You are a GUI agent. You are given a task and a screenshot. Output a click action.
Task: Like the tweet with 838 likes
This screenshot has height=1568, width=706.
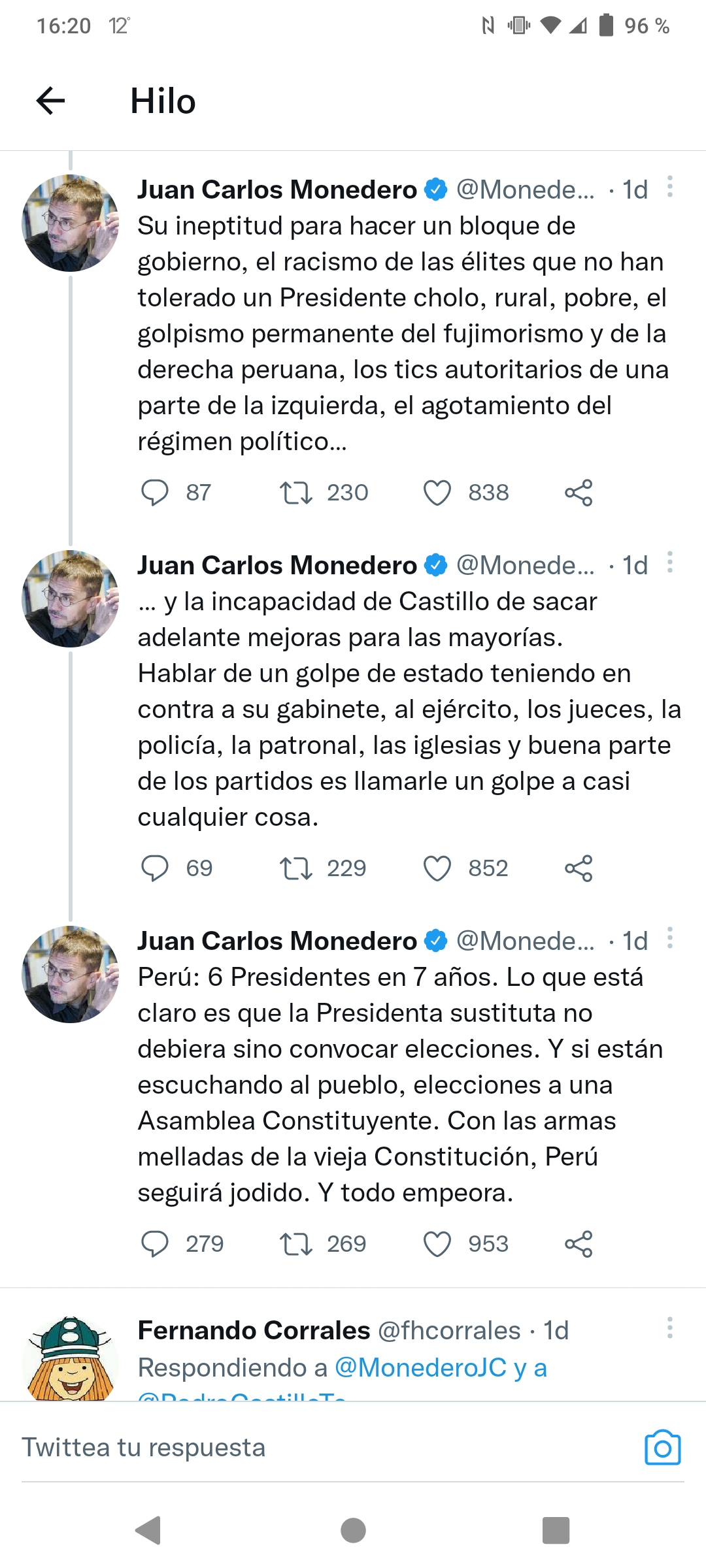click(x=437, y=493)
